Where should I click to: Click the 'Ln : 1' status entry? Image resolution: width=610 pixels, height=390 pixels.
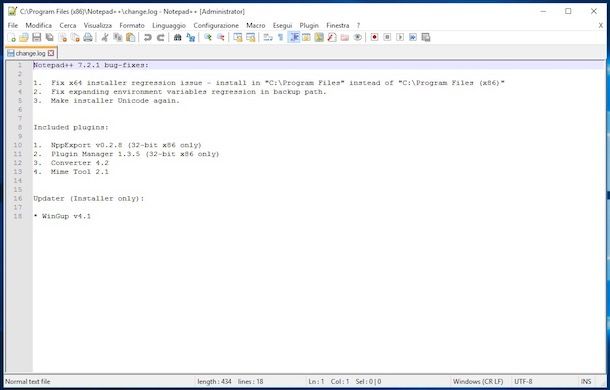316,381
